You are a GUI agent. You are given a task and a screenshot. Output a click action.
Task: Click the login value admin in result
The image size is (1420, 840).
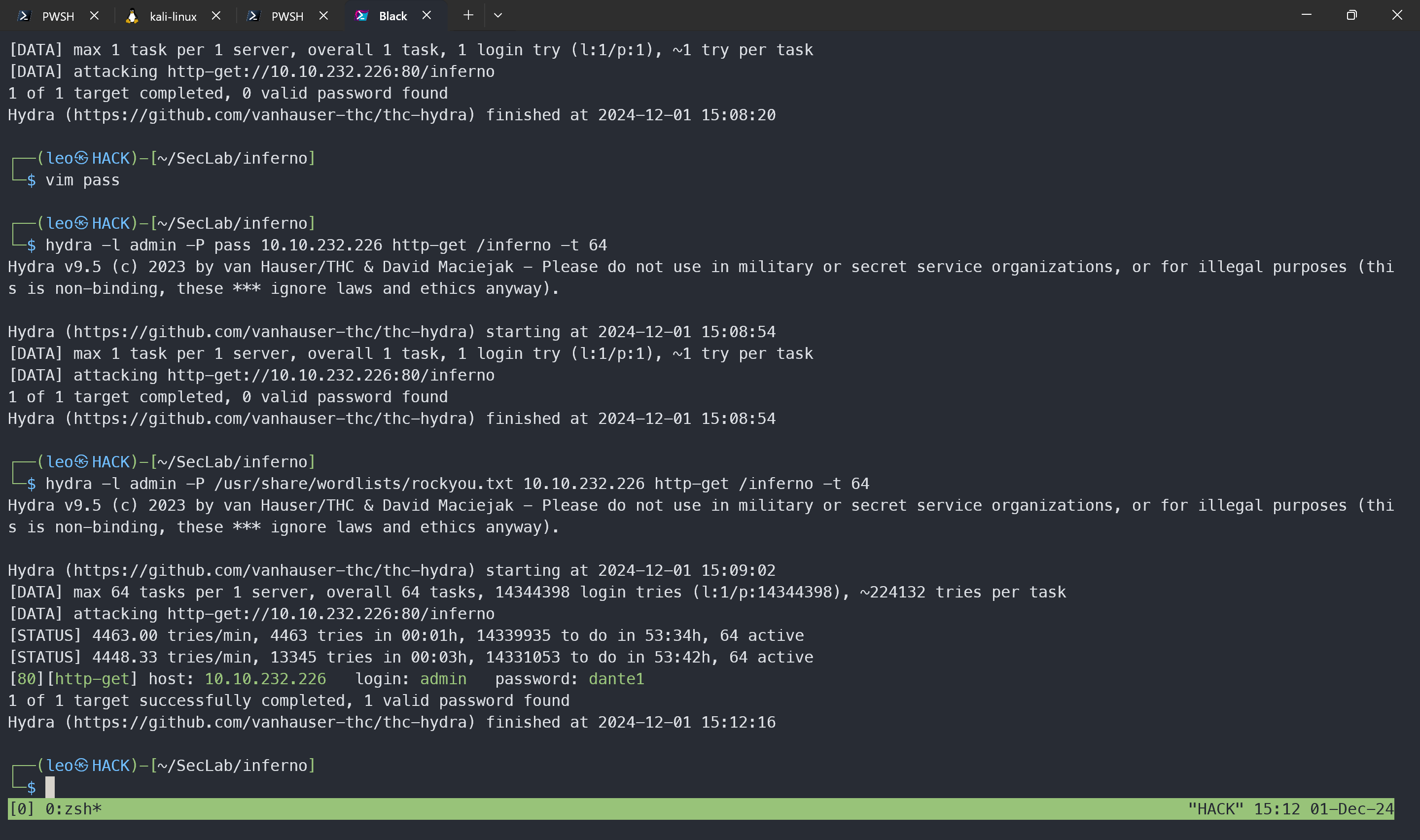443,679
